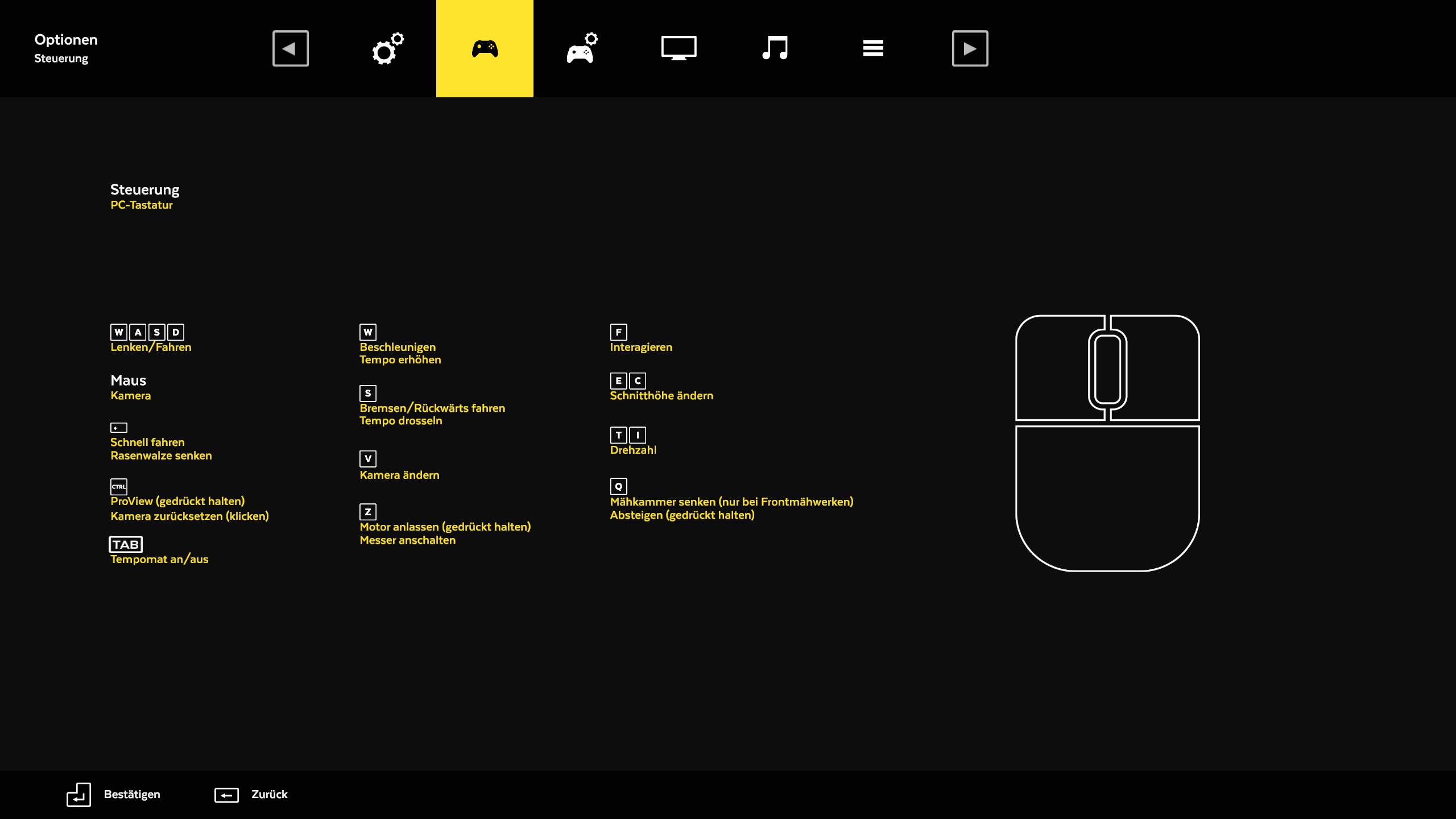Click Schnitthöhe ändern label
The image size is (1456, 819).
(x=661, y=395)
